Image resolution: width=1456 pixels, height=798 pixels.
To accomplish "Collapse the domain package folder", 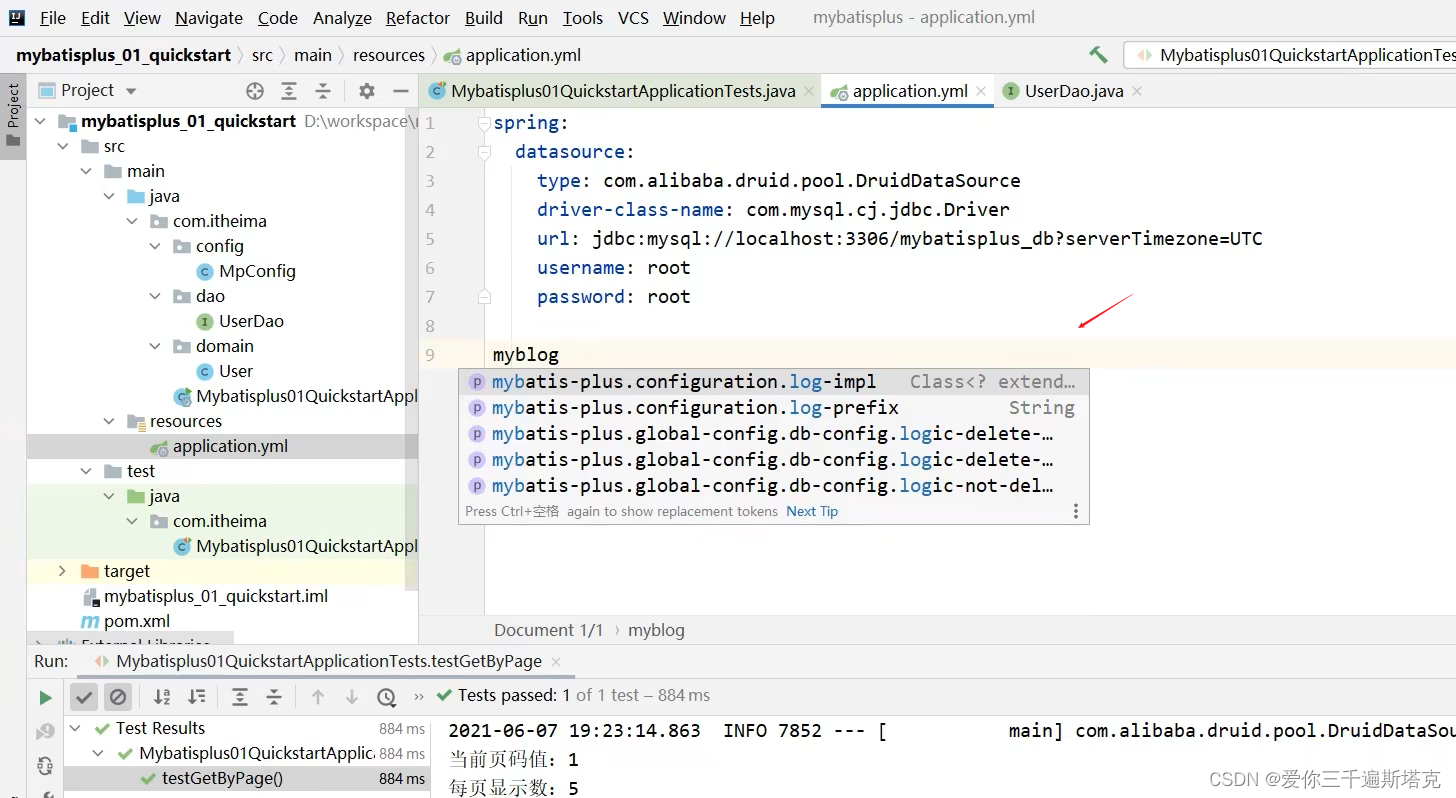I will (155, 346).
